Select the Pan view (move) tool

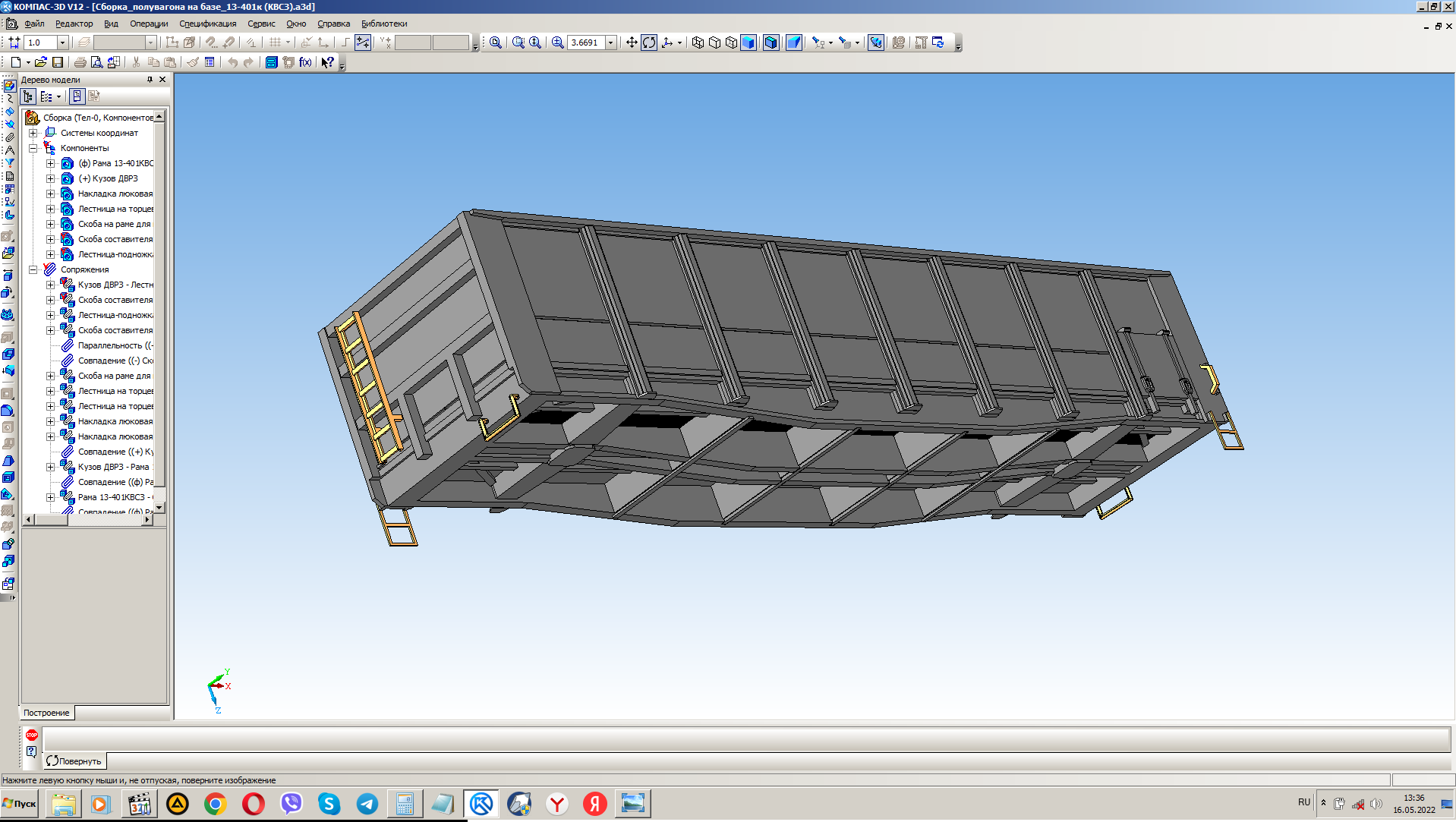(632, 43)
